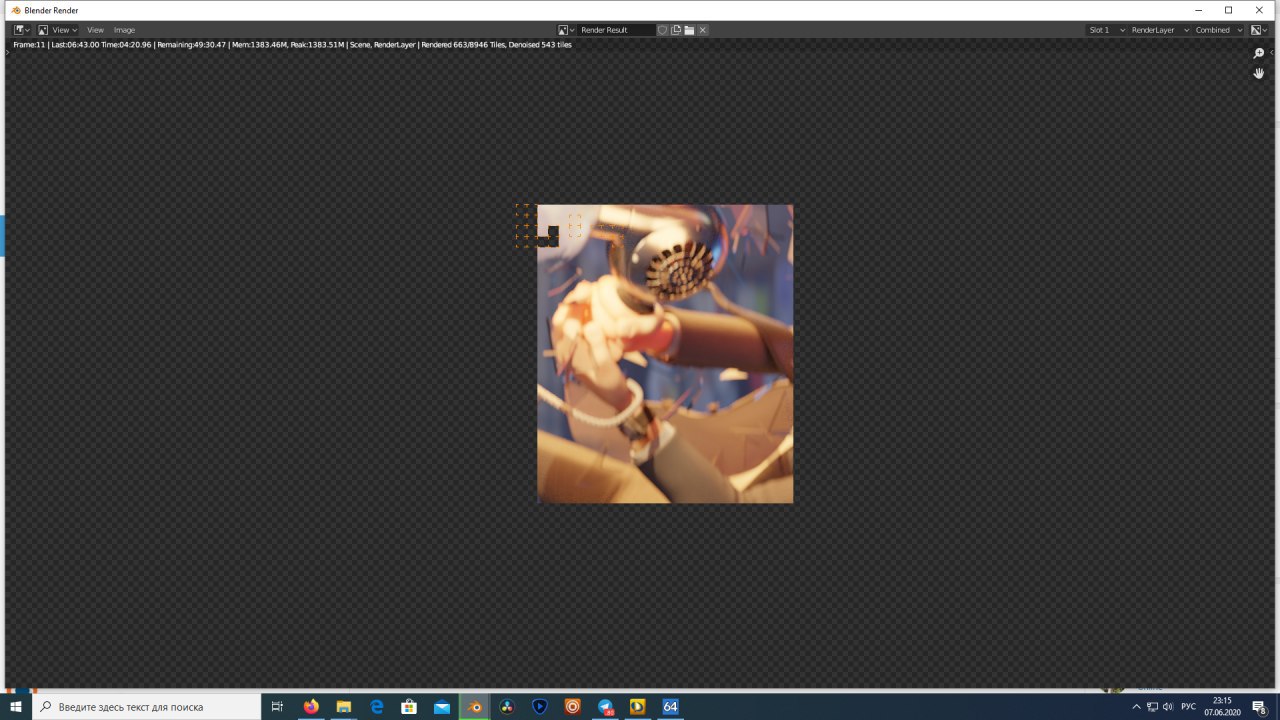1280x720 pixels.
Task: Click the pan hand gizmo
Action: 1259,73
